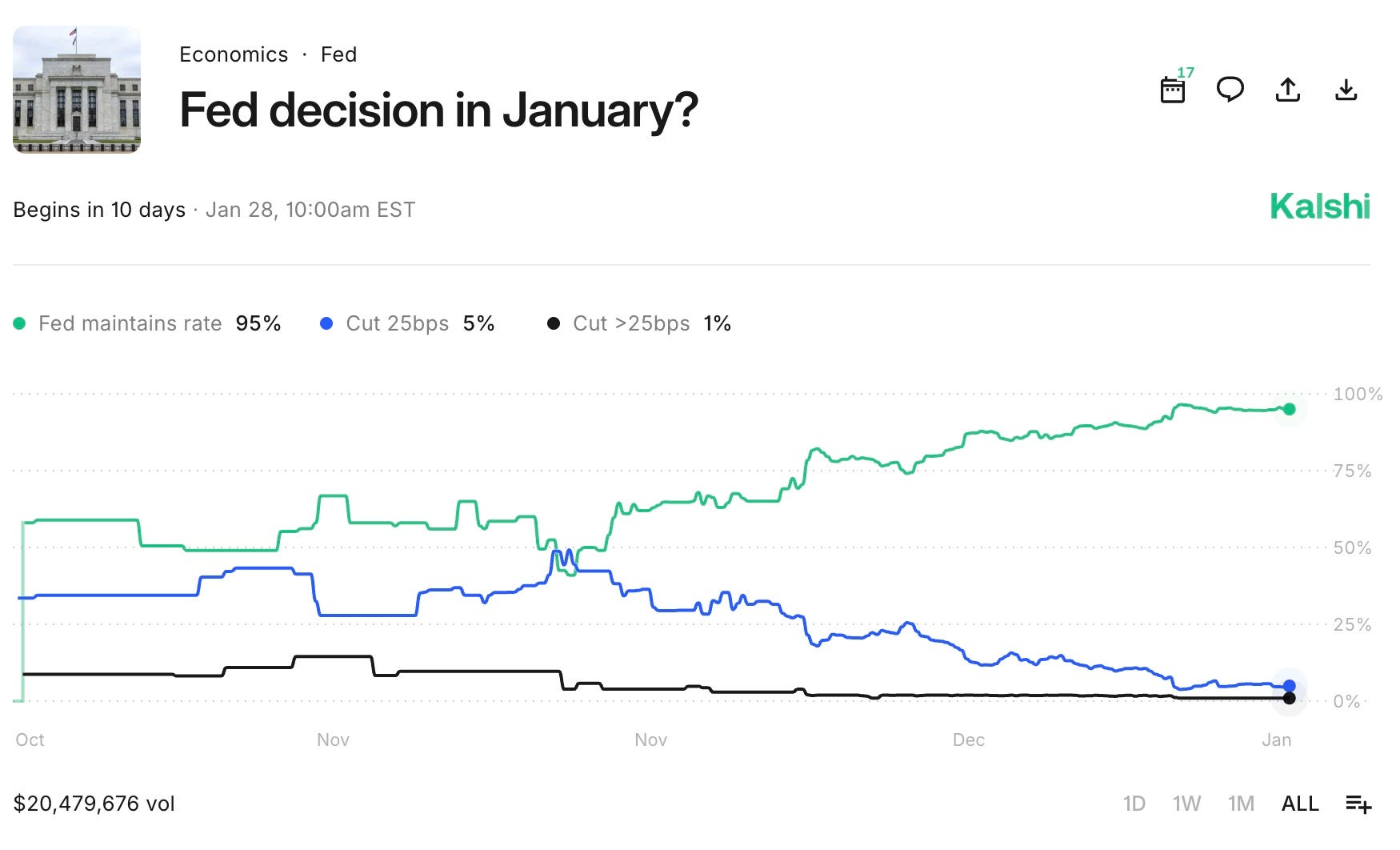Click the green endpoint dot on chart
This screenshot has width=1400, height=850.
click(x=1289, y=409)
